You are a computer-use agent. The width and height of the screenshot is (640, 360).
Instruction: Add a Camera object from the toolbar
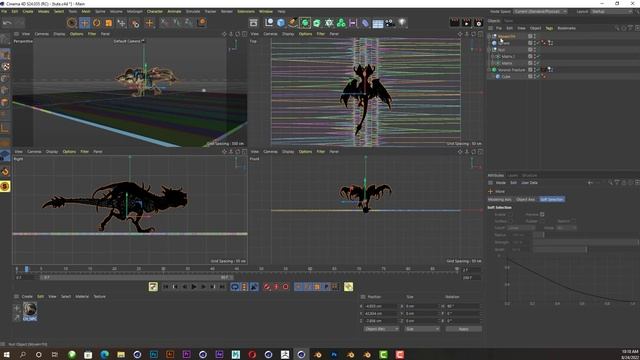[390, 23]
